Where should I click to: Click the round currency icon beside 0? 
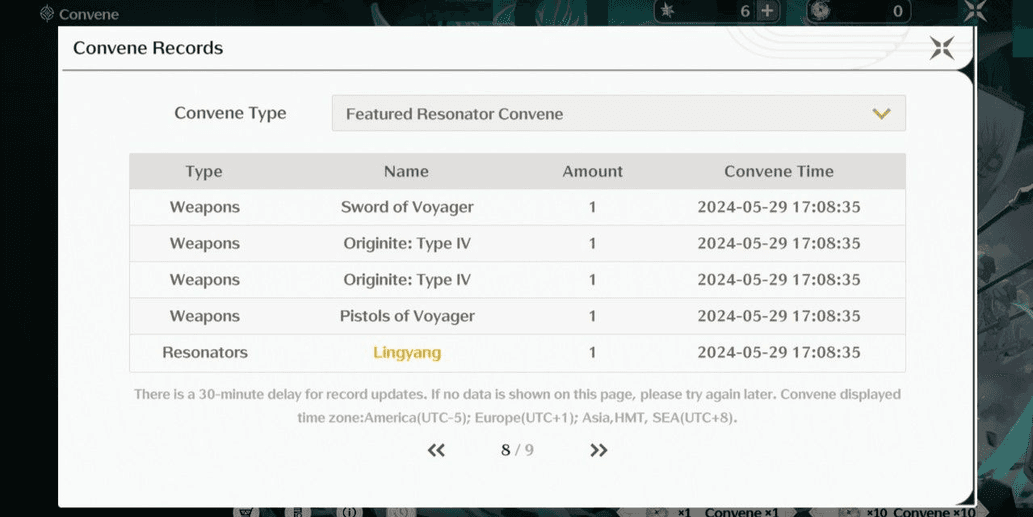819,11
